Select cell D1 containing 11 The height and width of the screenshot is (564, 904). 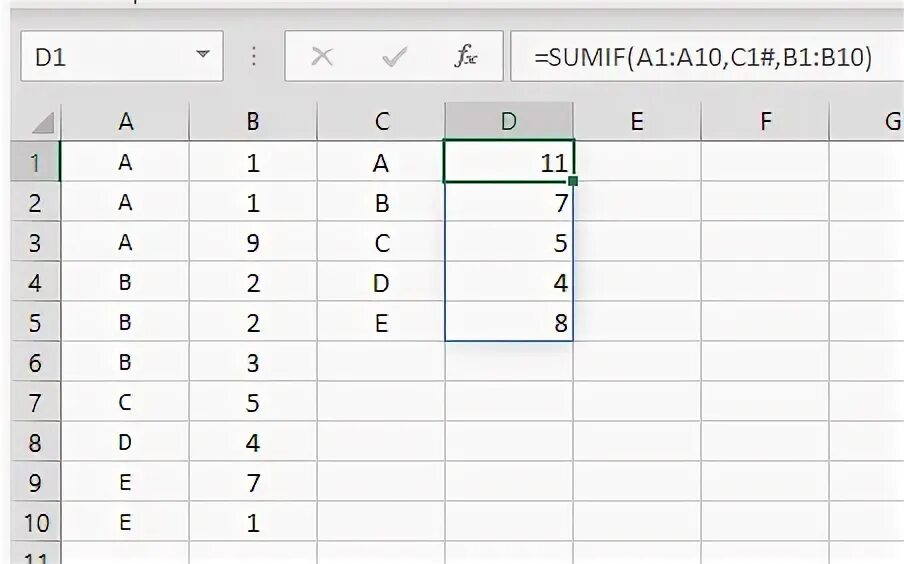(x=509, y=162)
